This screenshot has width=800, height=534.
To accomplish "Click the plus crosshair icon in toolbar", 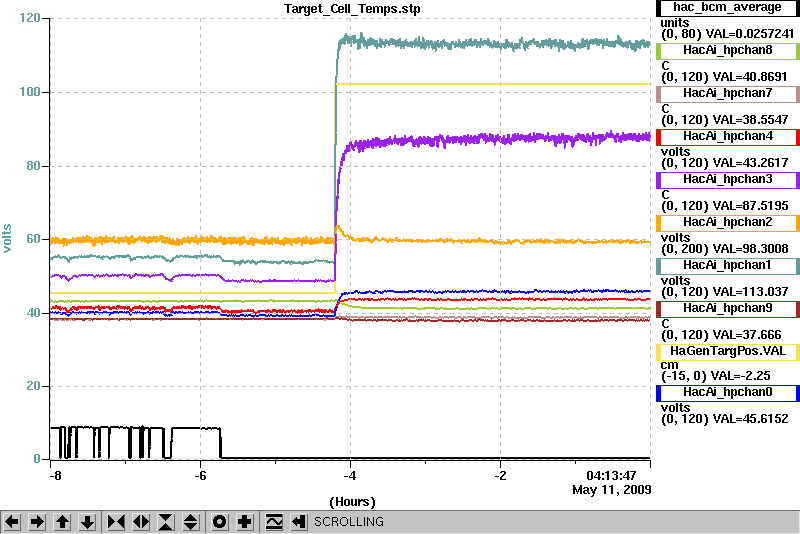I will pos(245,522).
